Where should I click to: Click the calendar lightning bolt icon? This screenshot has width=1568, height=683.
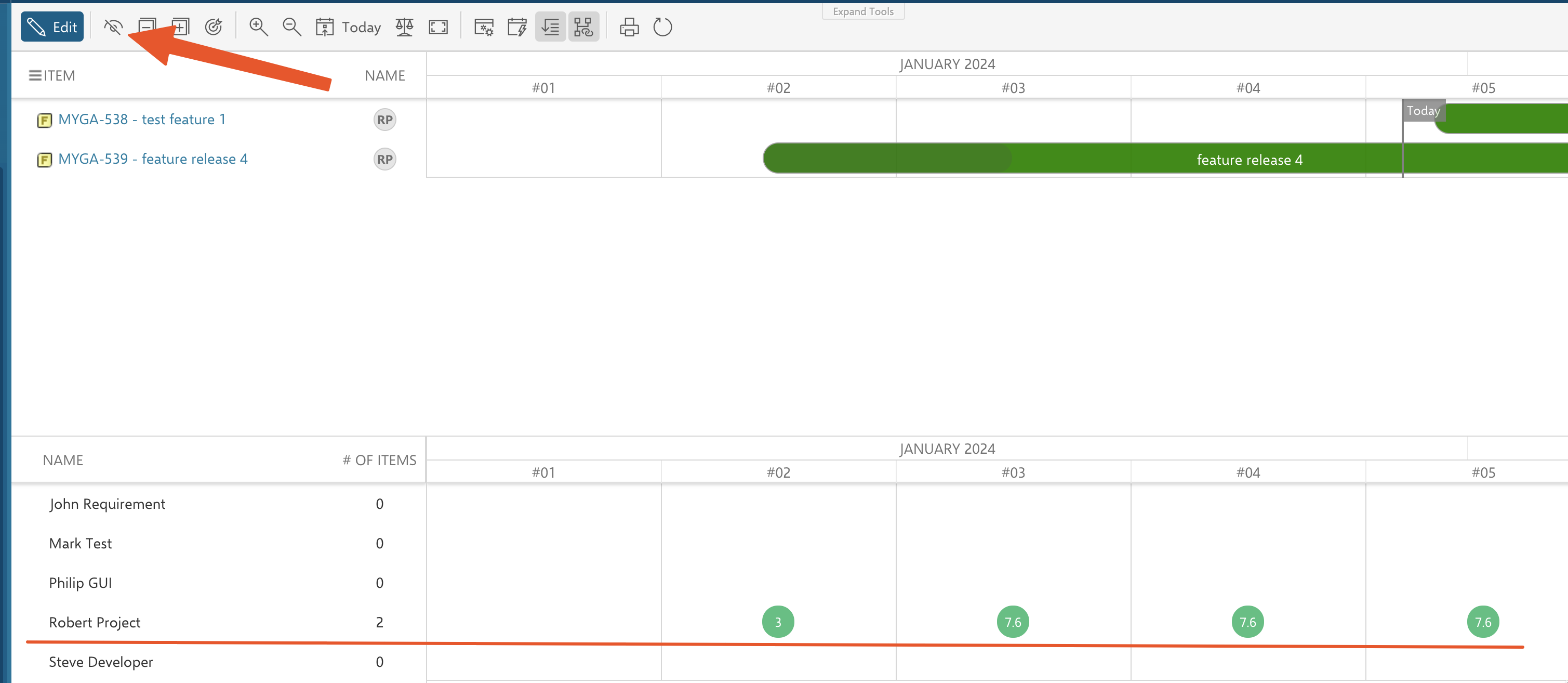[517, 27]
